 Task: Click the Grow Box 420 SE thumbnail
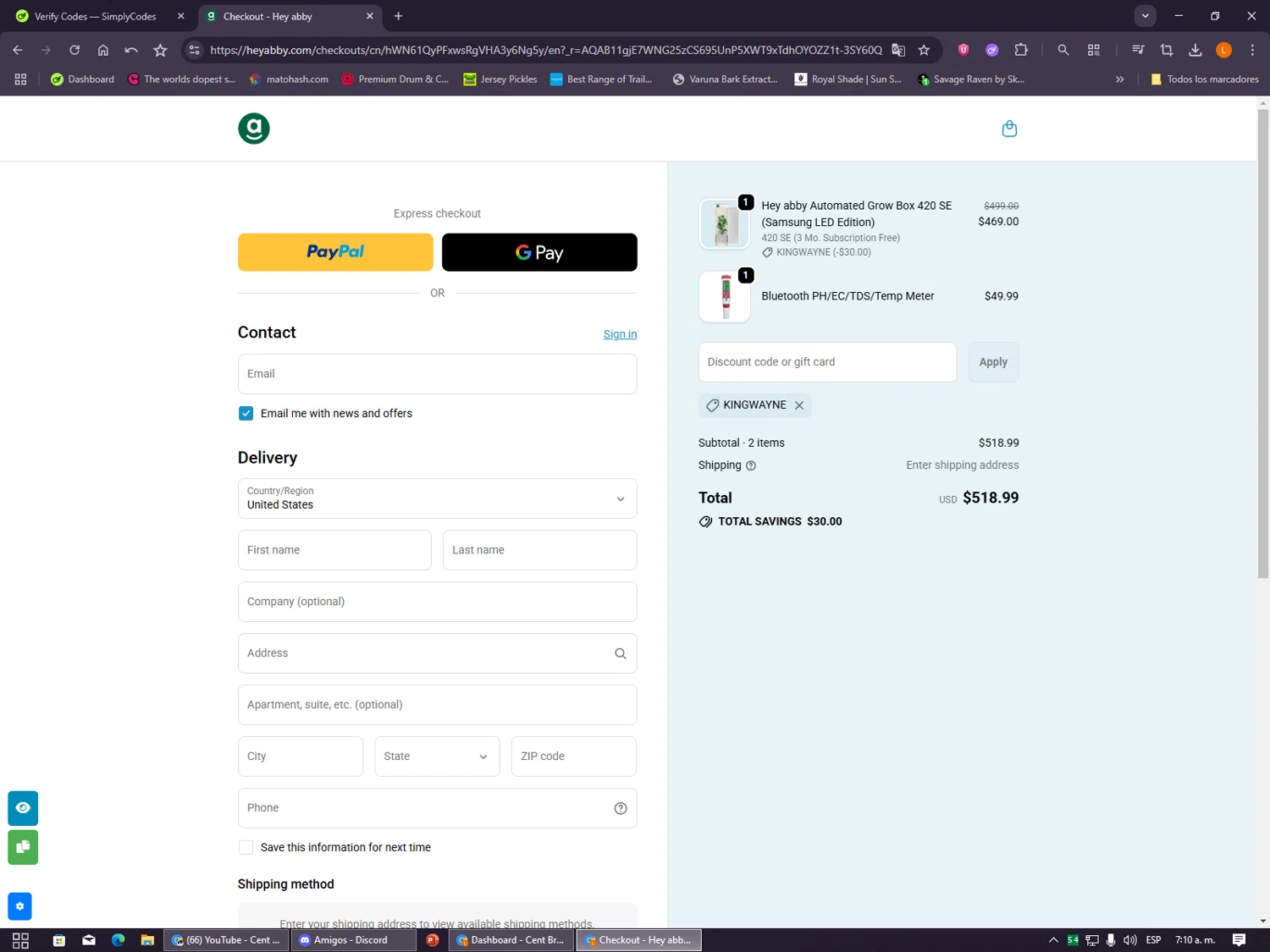click(724, 224)
